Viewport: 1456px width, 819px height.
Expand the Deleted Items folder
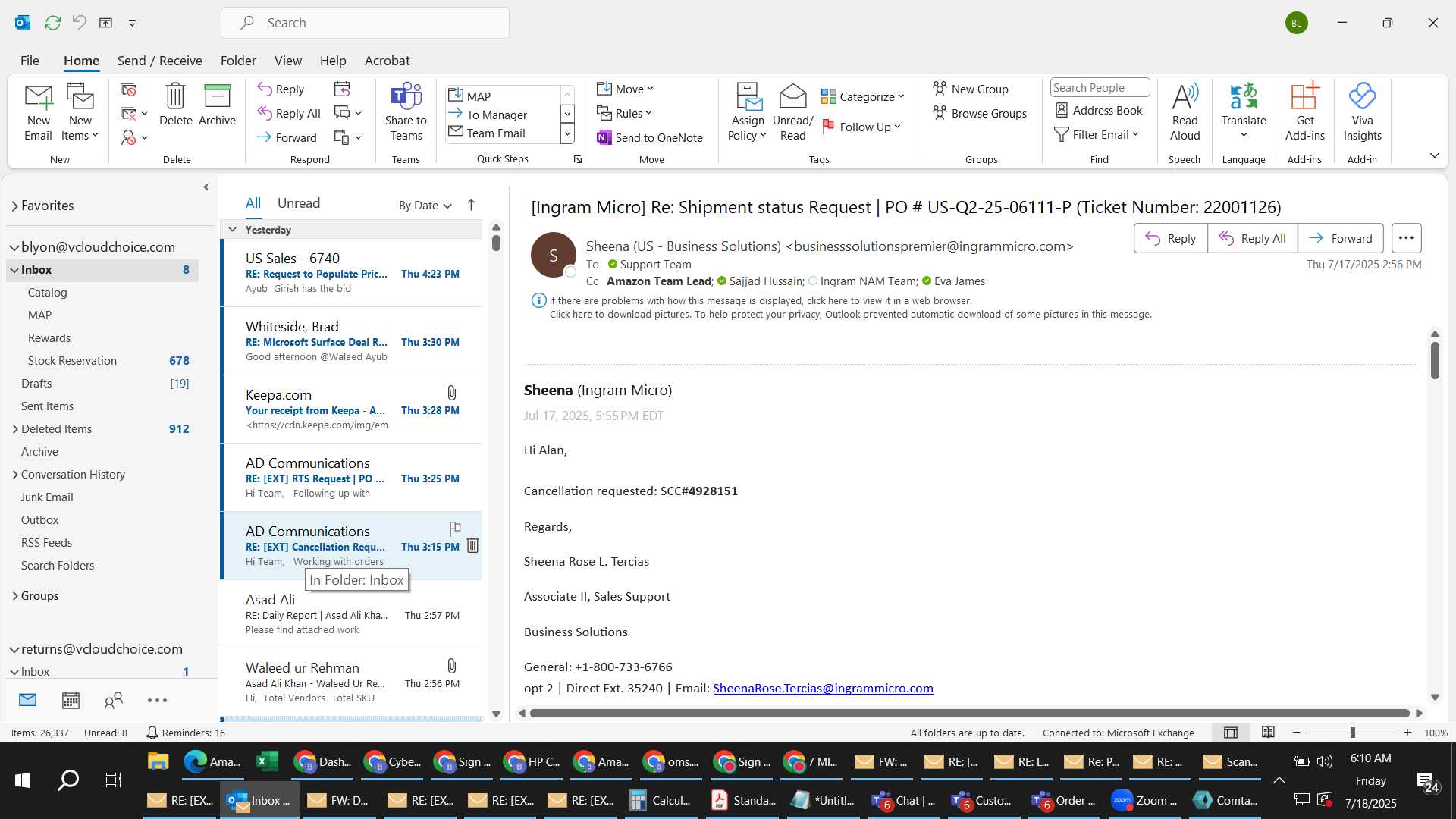[x=15, y=429]
